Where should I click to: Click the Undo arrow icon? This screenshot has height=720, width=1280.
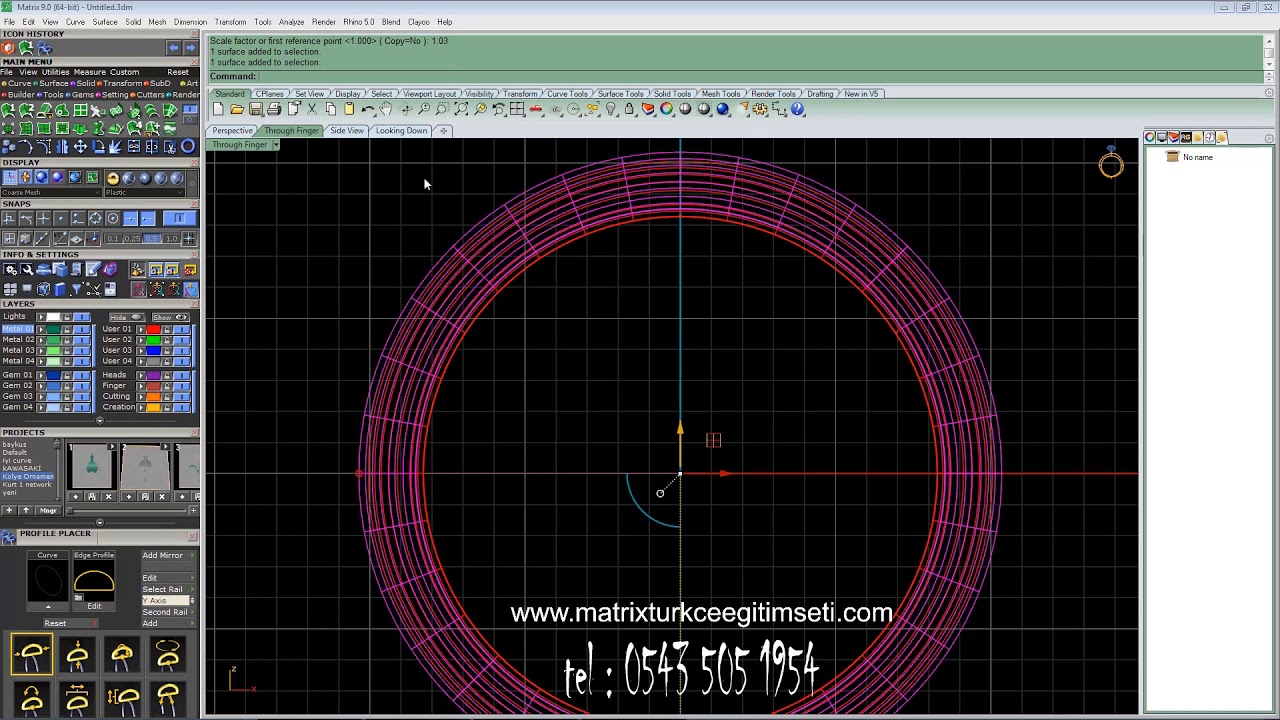click(367, 109)
